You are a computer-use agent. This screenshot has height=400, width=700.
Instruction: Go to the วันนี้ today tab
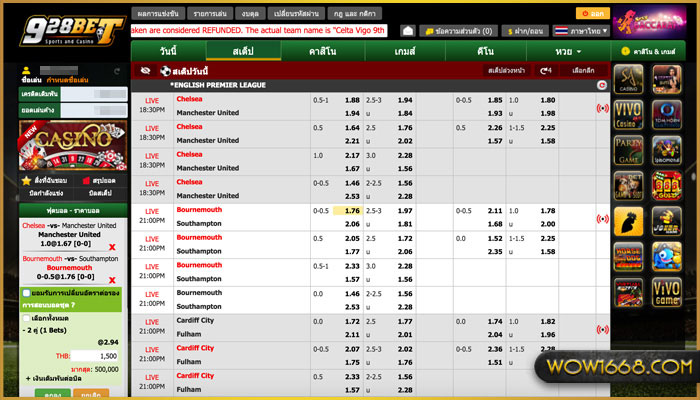[167, 50]
